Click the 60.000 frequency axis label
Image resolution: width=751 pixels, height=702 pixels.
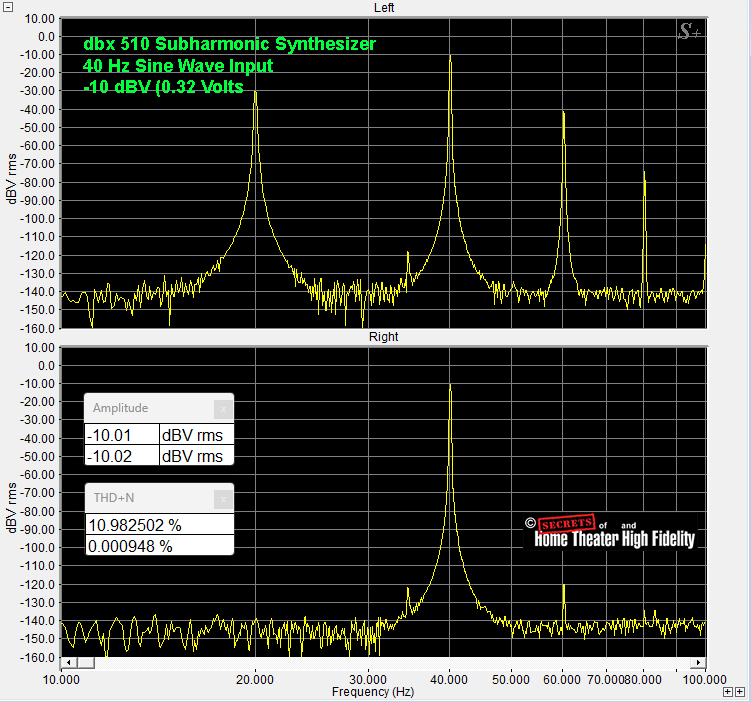click(561, 680)
